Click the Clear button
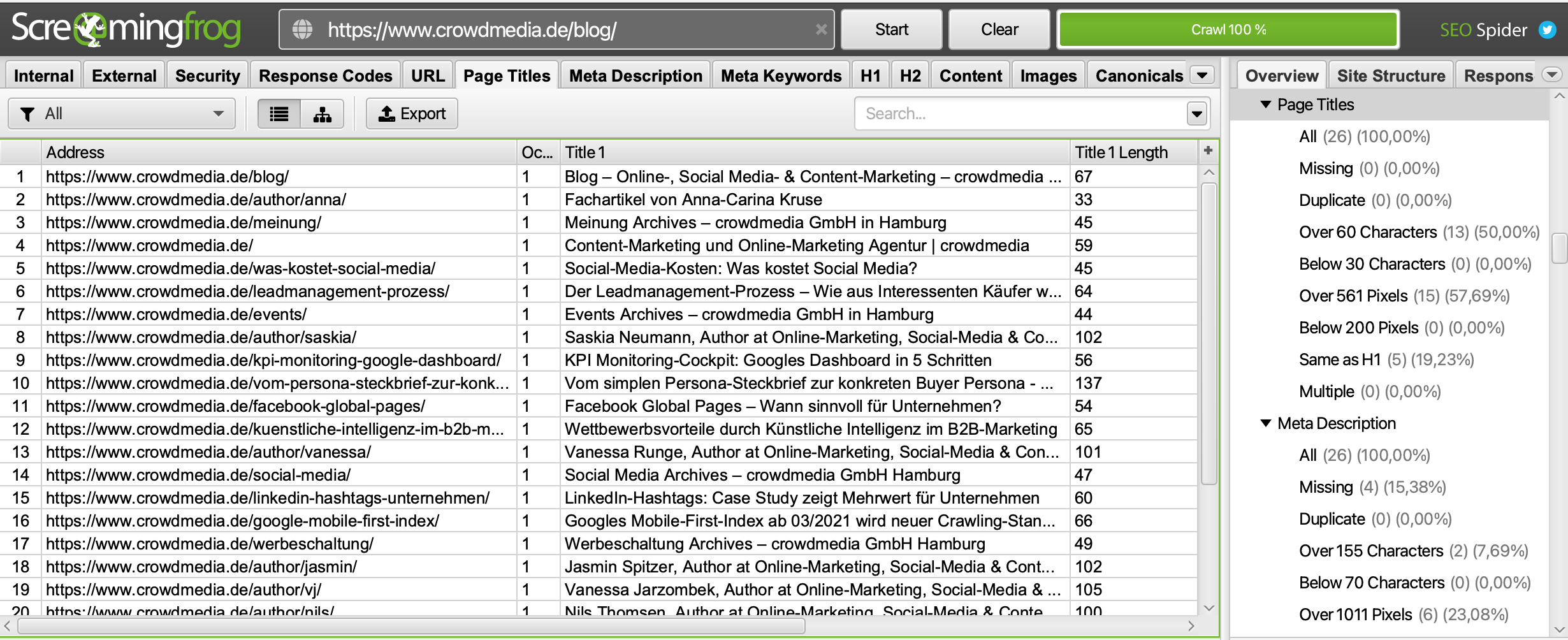 tap(999, 29)
